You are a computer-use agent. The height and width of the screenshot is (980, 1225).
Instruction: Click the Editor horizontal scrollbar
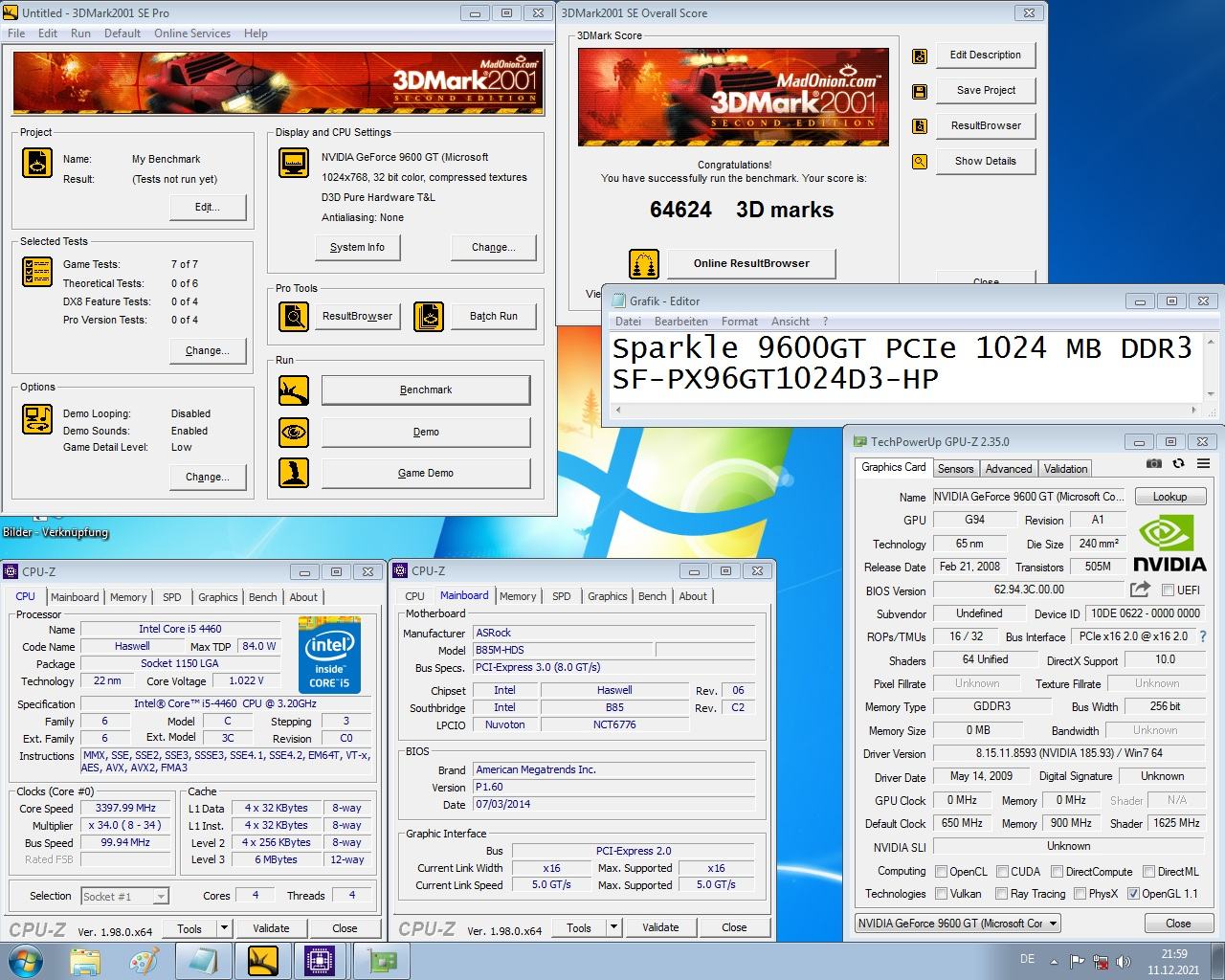[x=906, y=410]
